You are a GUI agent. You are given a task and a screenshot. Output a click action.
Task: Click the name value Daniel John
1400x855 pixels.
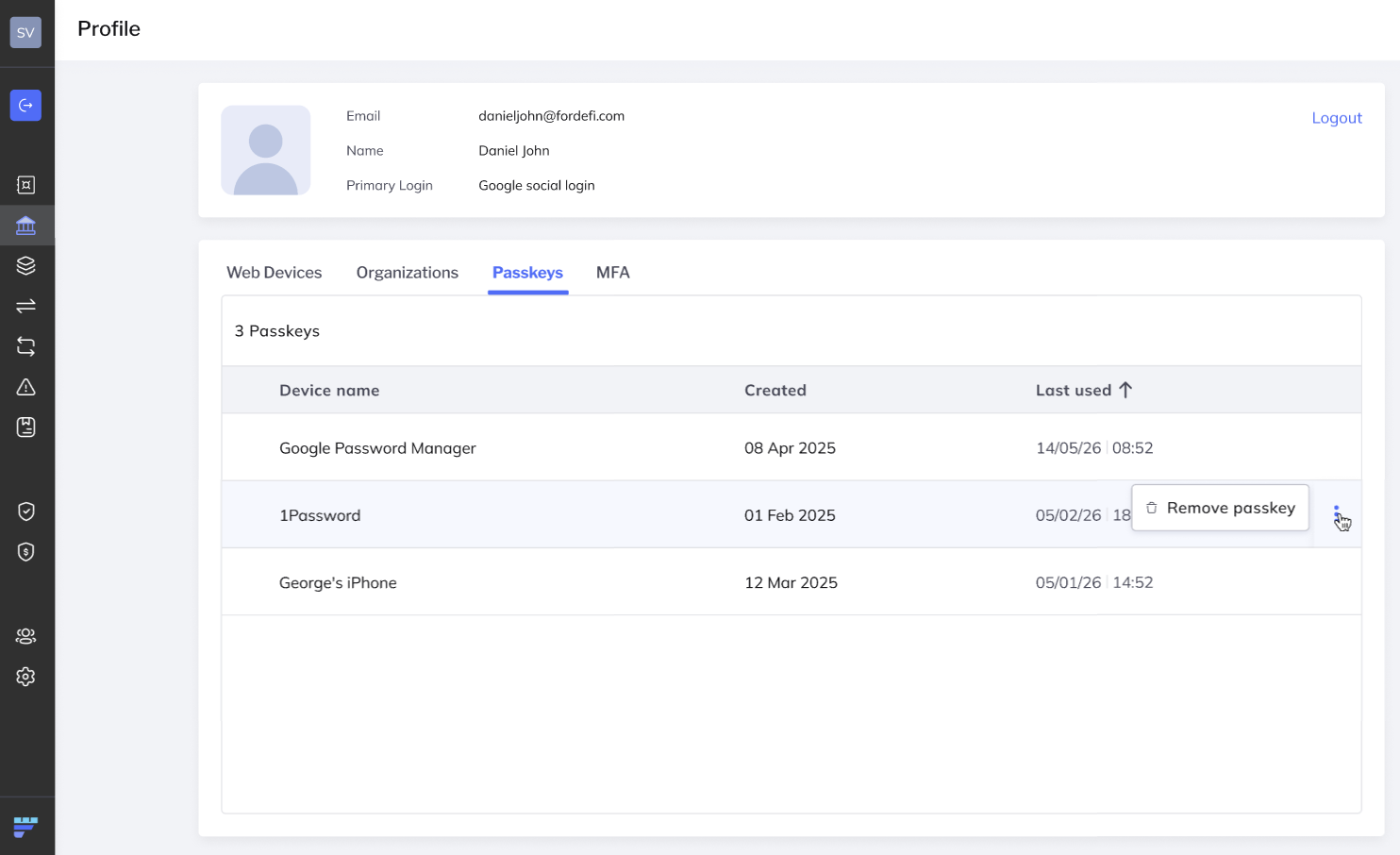(x=513, y=151)
